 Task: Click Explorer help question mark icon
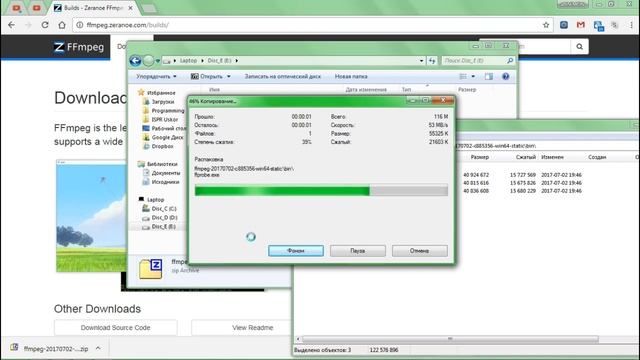tap(505, 76)
